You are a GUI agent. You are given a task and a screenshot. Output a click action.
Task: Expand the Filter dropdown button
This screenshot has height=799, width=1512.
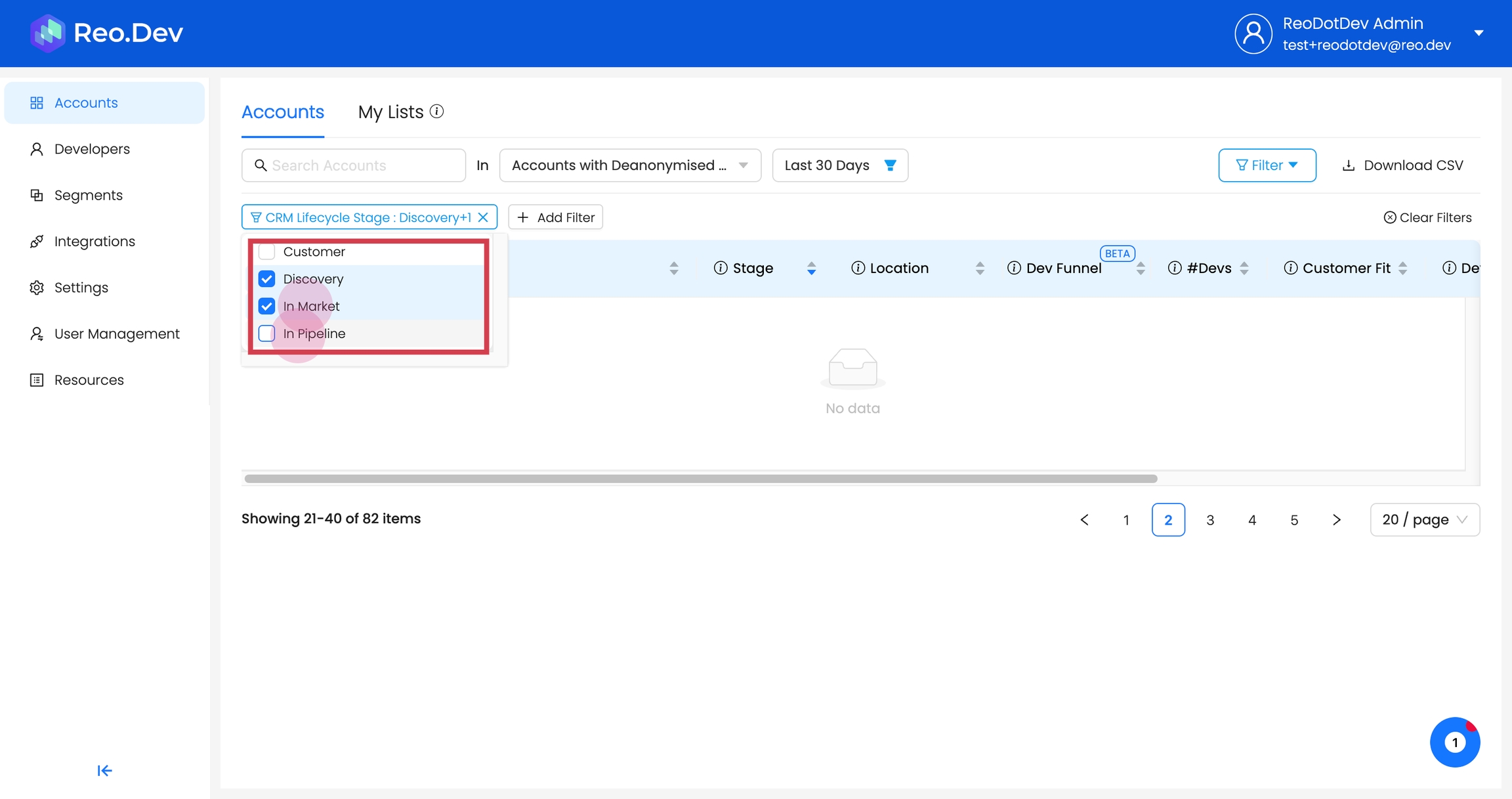click(x=1267, y=165)
